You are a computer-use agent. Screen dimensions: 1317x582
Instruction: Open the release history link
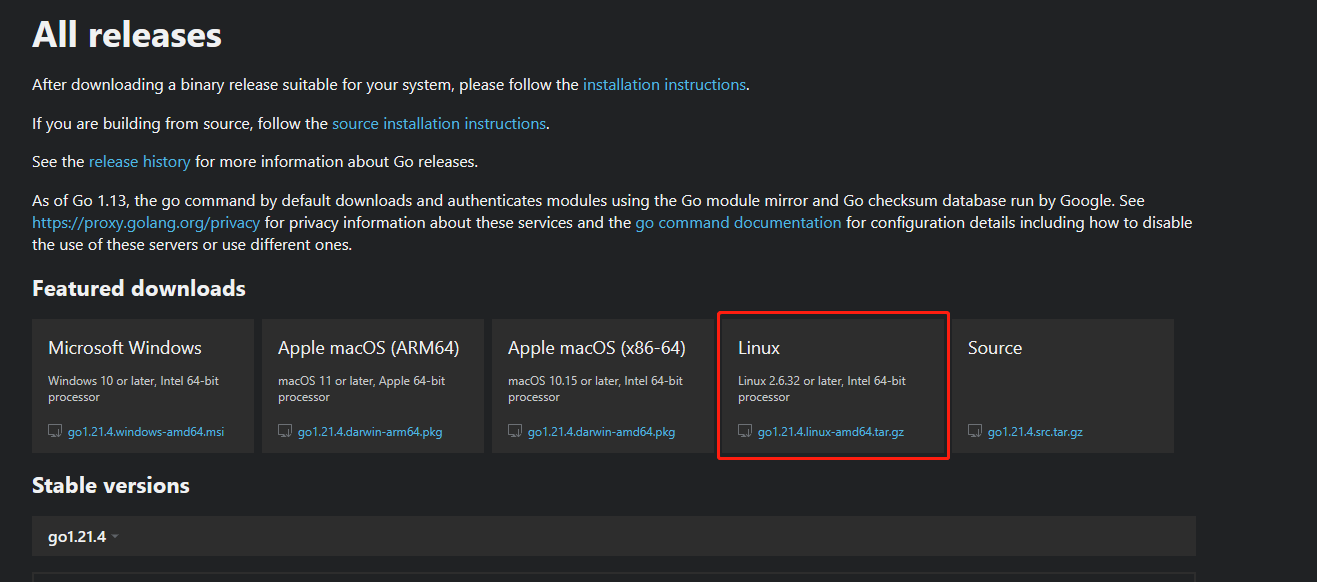(140, 161)
